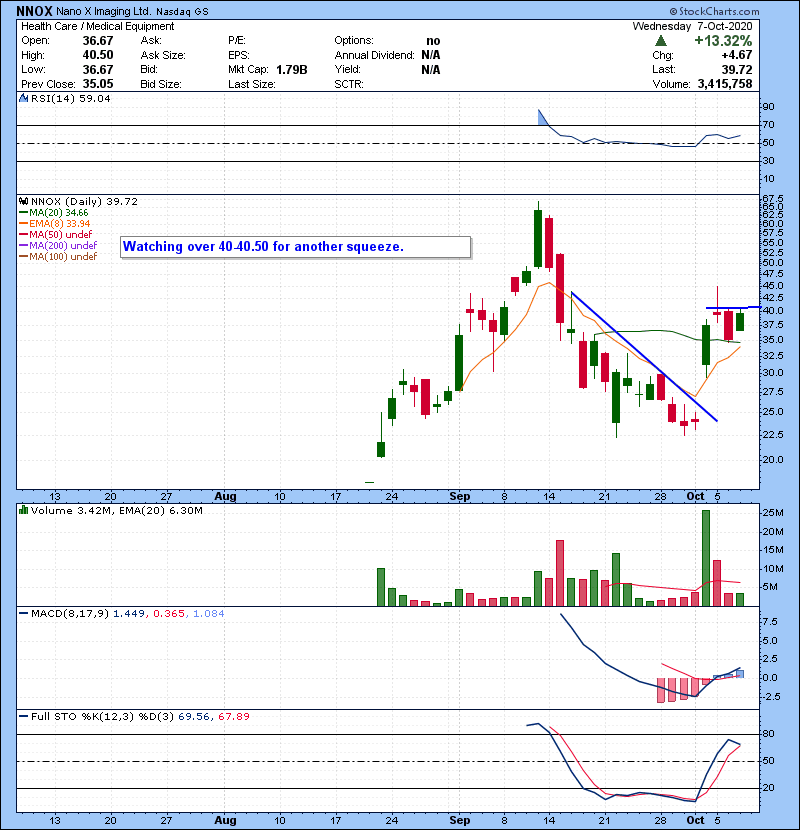Click the RSI value 59.04

click(x=96, y=98)
